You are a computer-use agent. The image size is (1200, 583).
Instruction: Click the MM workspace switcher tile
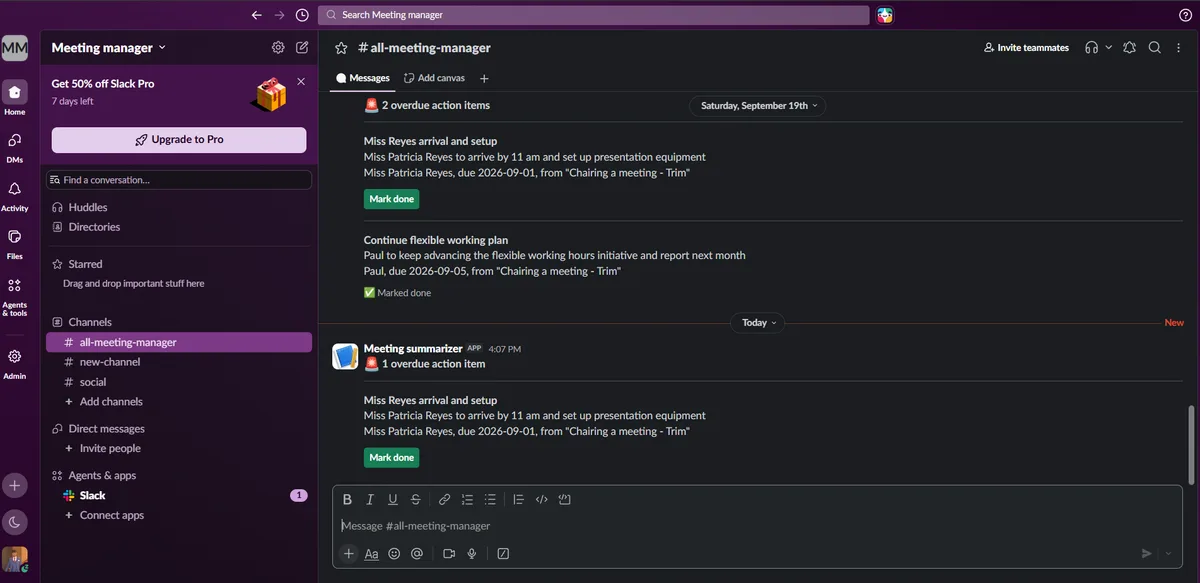14,47
